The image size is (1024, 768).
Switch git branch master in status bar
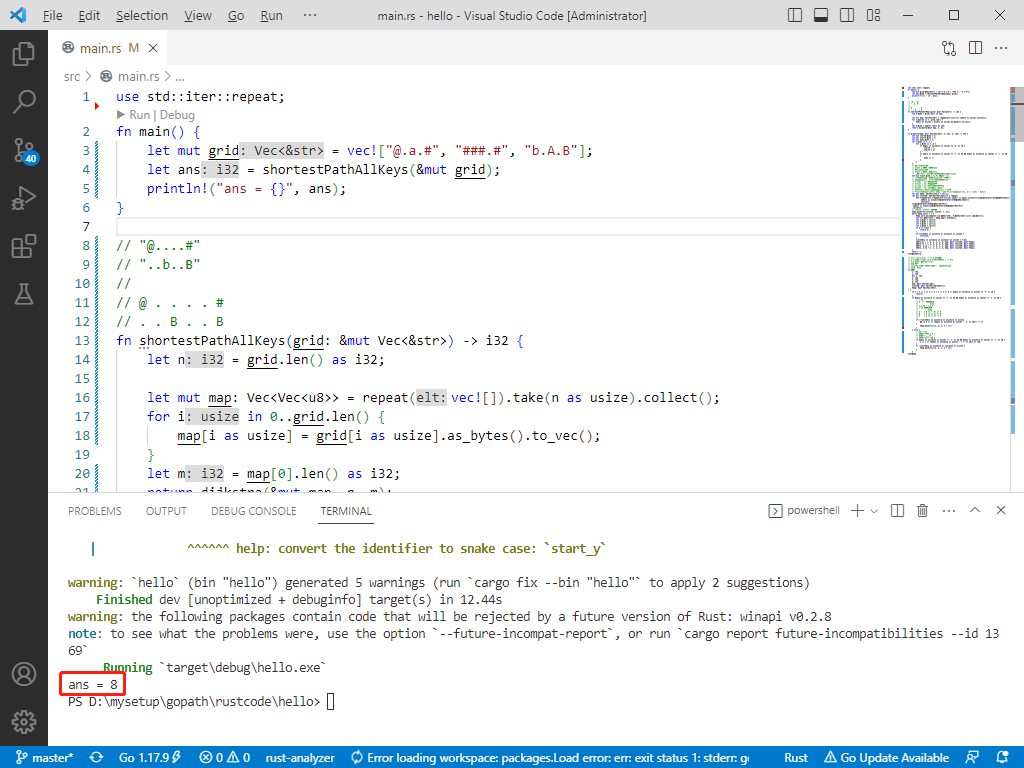[x=44, y=758]
